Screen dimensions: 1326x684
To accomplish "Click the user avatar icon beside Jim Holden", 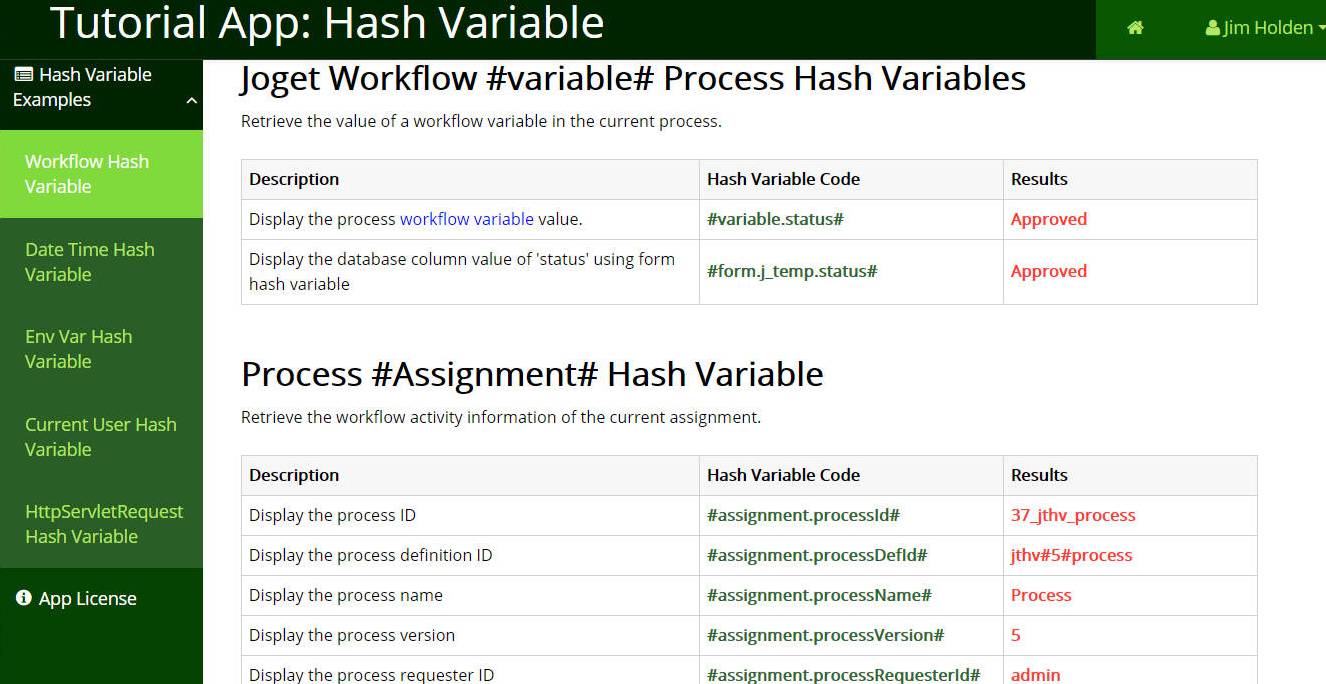I will click(x=1213, y=28).
